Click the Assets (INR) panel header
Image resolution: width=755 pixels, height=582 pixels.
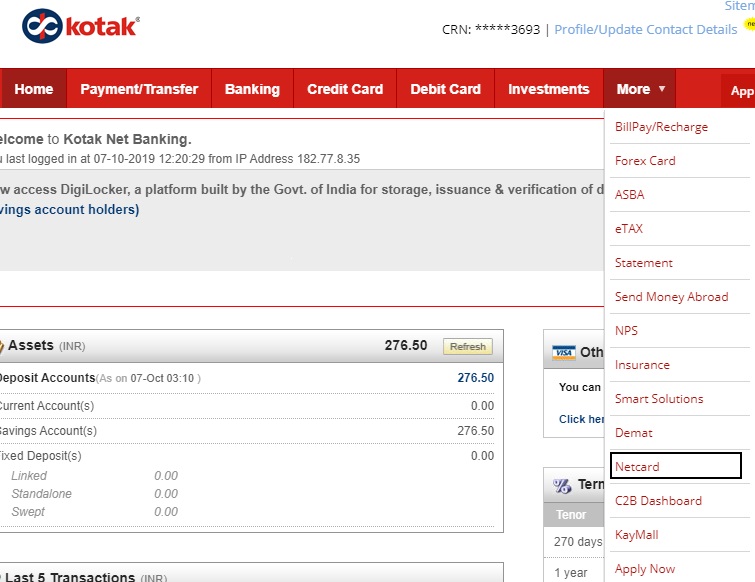coord(250,346)
